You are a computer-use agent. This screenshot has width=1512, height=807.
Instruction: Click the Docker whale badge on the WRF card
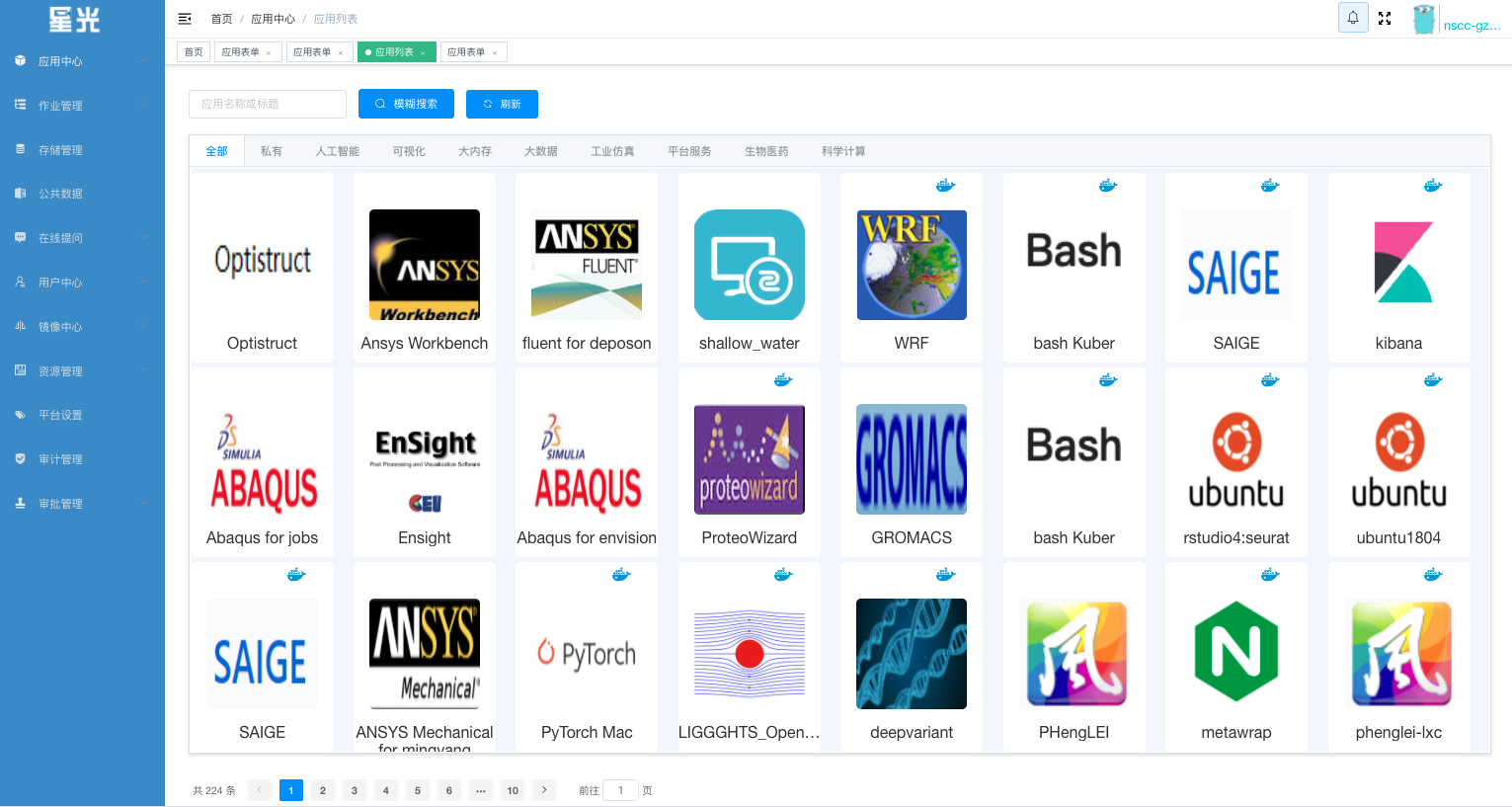coord(946,185)
